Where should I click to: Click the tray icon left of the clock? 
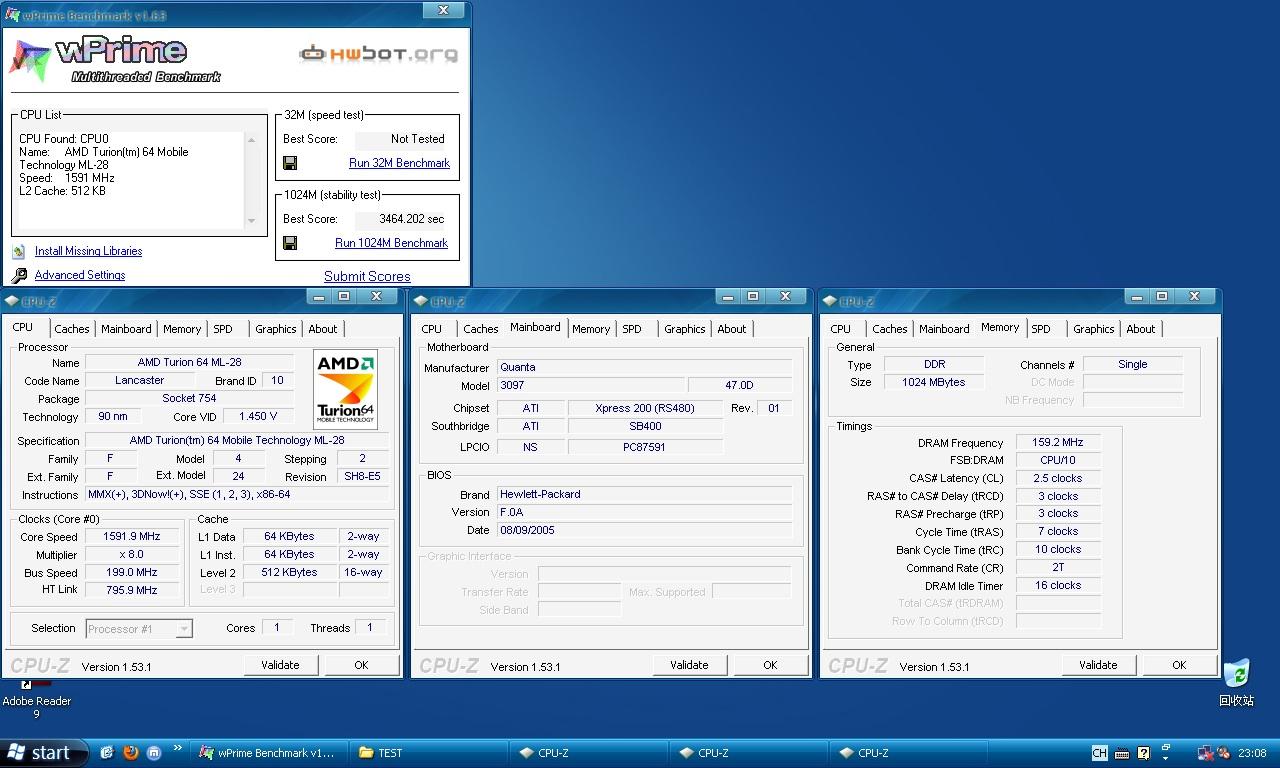point(1224,753)
